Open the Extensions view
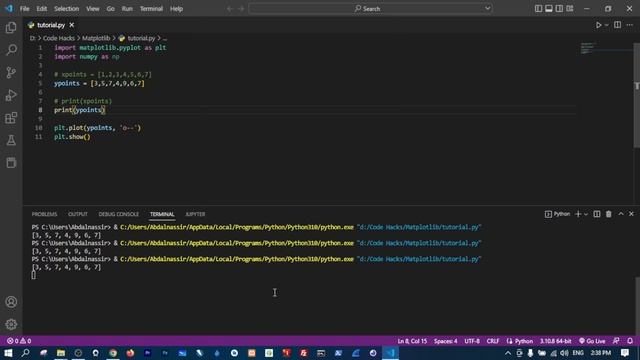This screenshot has width=640, height=360. (11, 118)
